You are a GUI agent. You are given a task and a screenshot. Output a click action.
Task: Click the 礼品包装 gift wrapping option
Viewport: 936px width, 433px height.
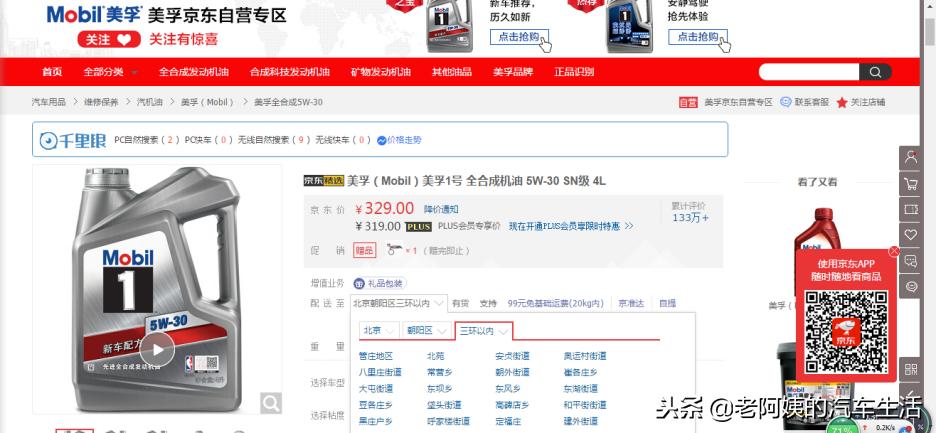(x=380, y=283)
